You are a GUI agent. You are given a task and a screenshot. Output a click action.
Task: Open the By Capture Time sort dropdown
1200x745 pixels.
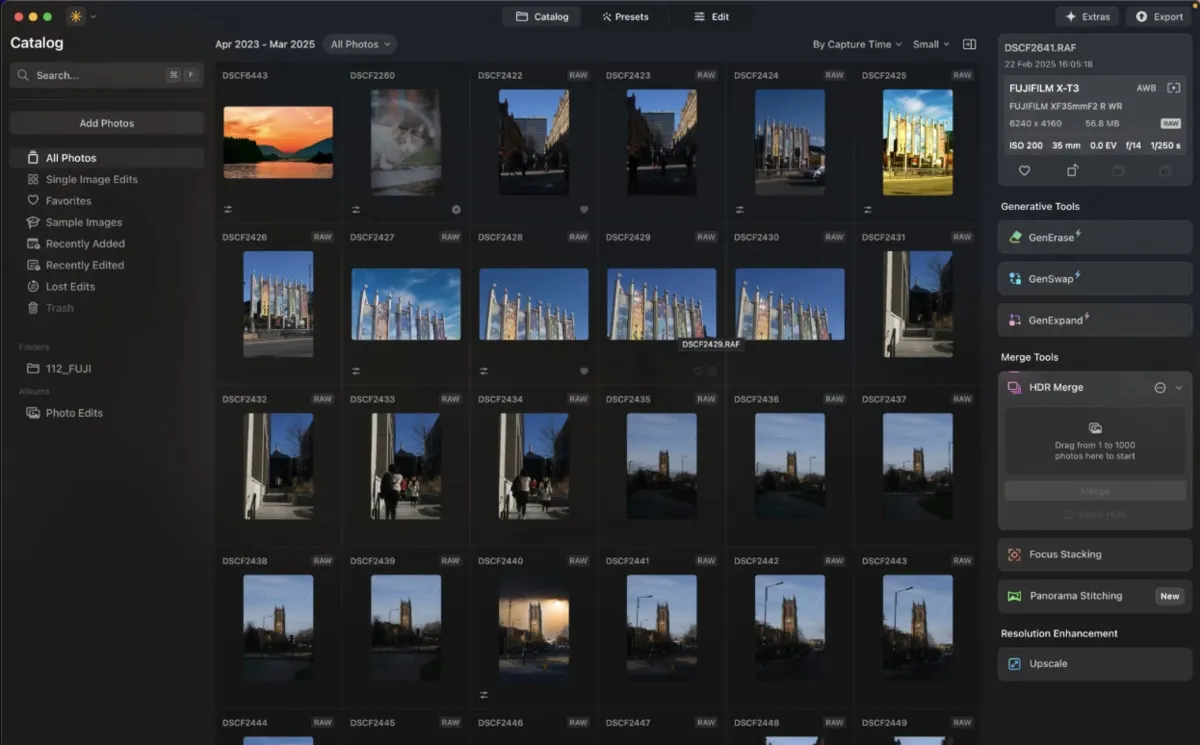855,44
